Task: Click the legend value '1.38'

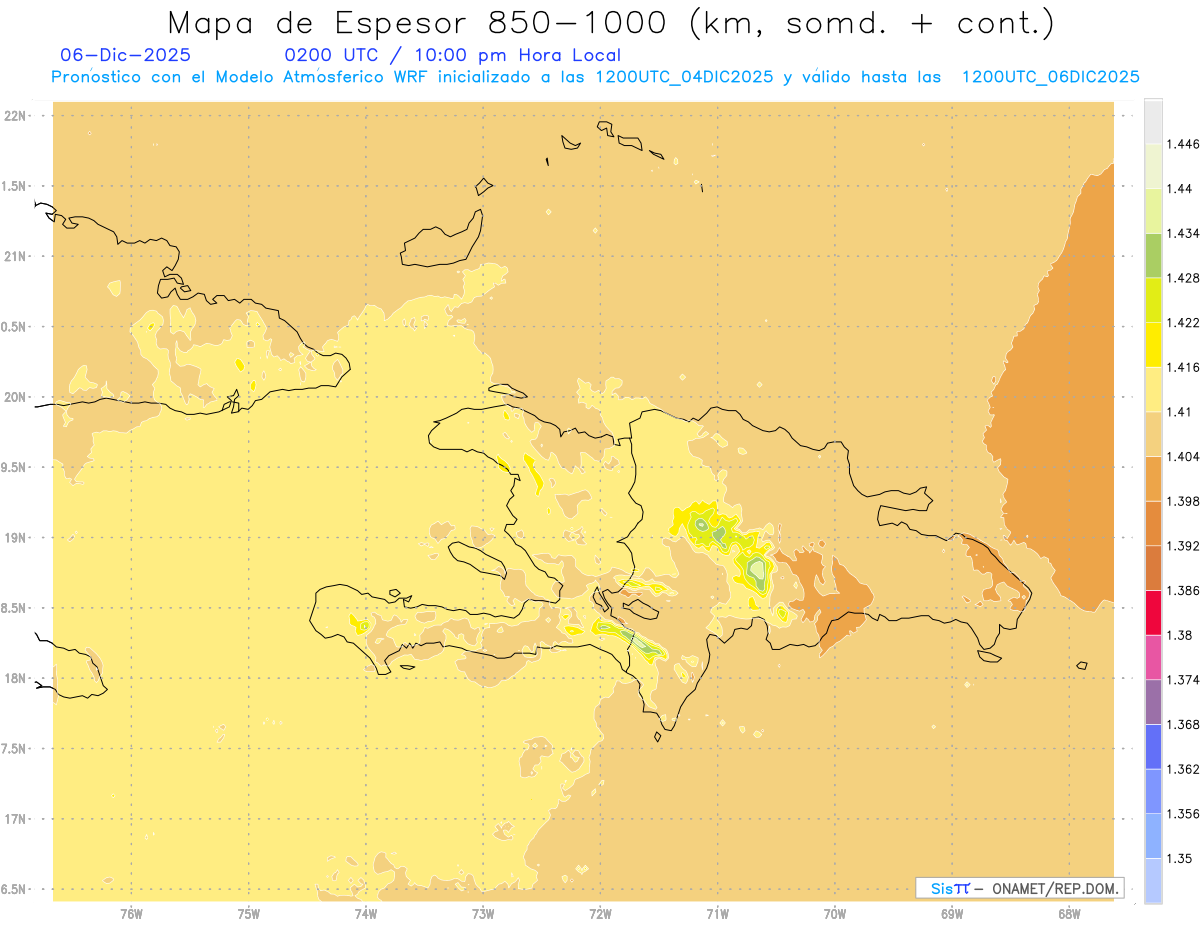Action: 1180,635
